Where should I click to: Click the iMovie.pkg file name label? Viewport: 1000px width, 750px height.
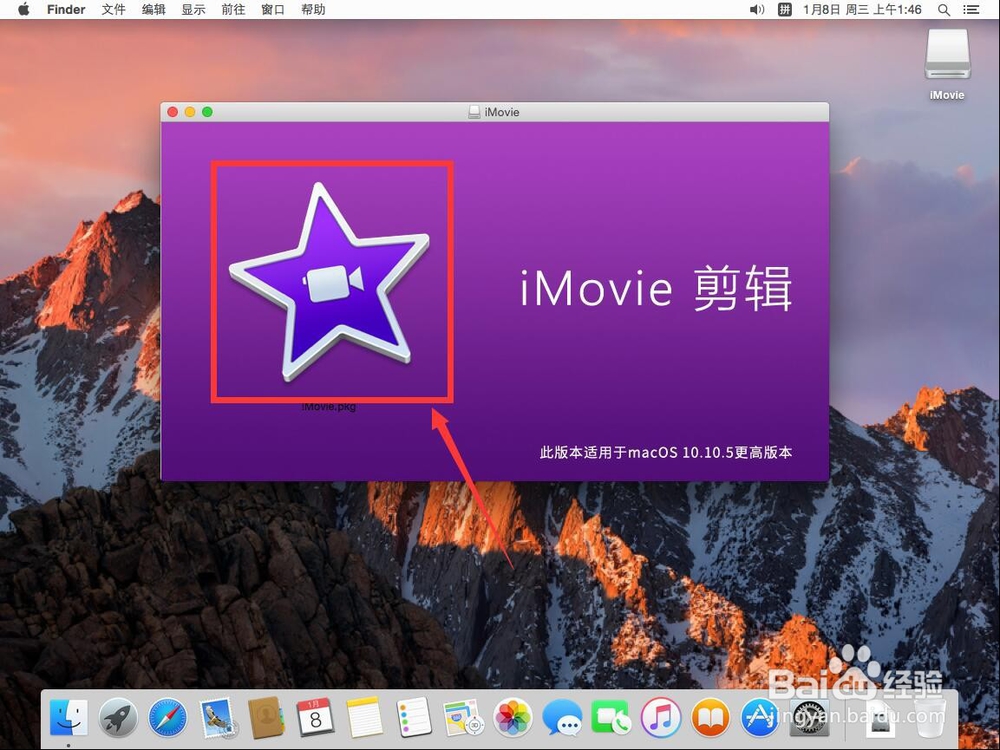point(328,407)
